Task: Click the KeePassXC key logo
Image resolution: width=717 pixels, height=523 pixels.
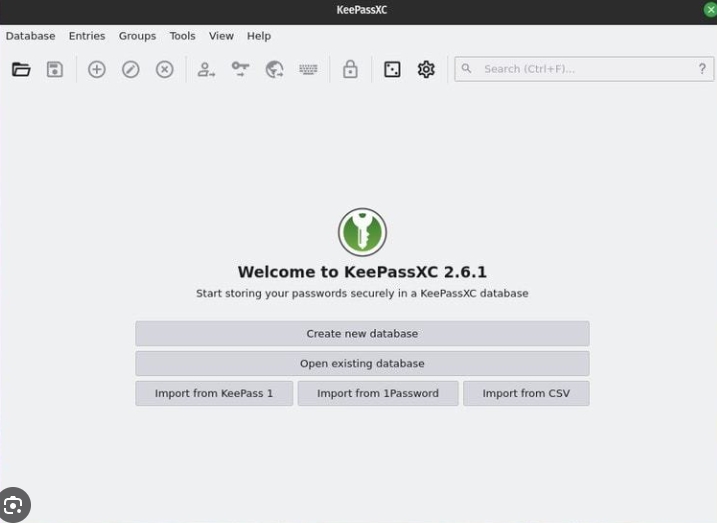Action: tap(362, 232)
